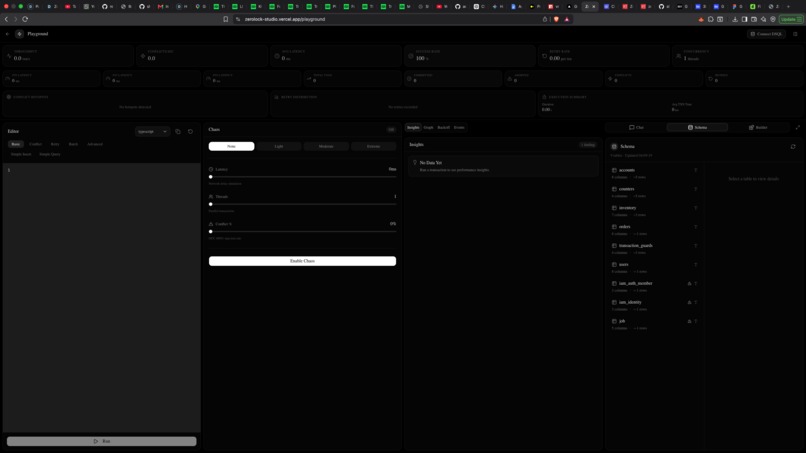The width and height of the screenshot is (806, 453).
Task: Expand the counters table entry
Action: (x=654, y=192)
